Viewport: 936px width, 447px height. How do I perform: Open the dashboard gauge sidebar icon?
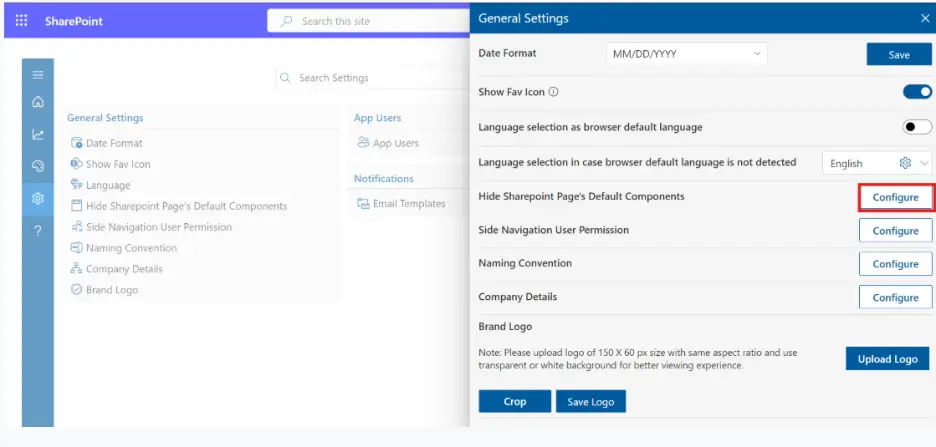38,166
